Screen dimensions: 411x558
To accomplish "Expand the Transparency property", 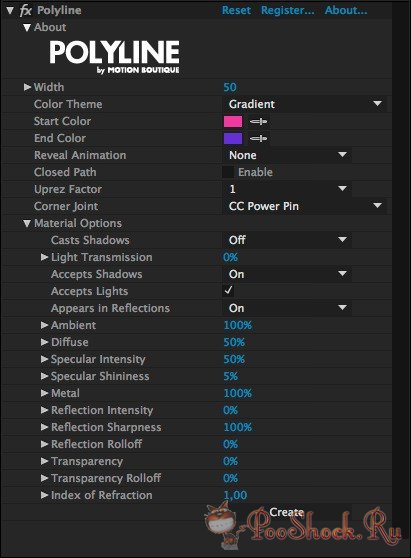I will 44,461.
